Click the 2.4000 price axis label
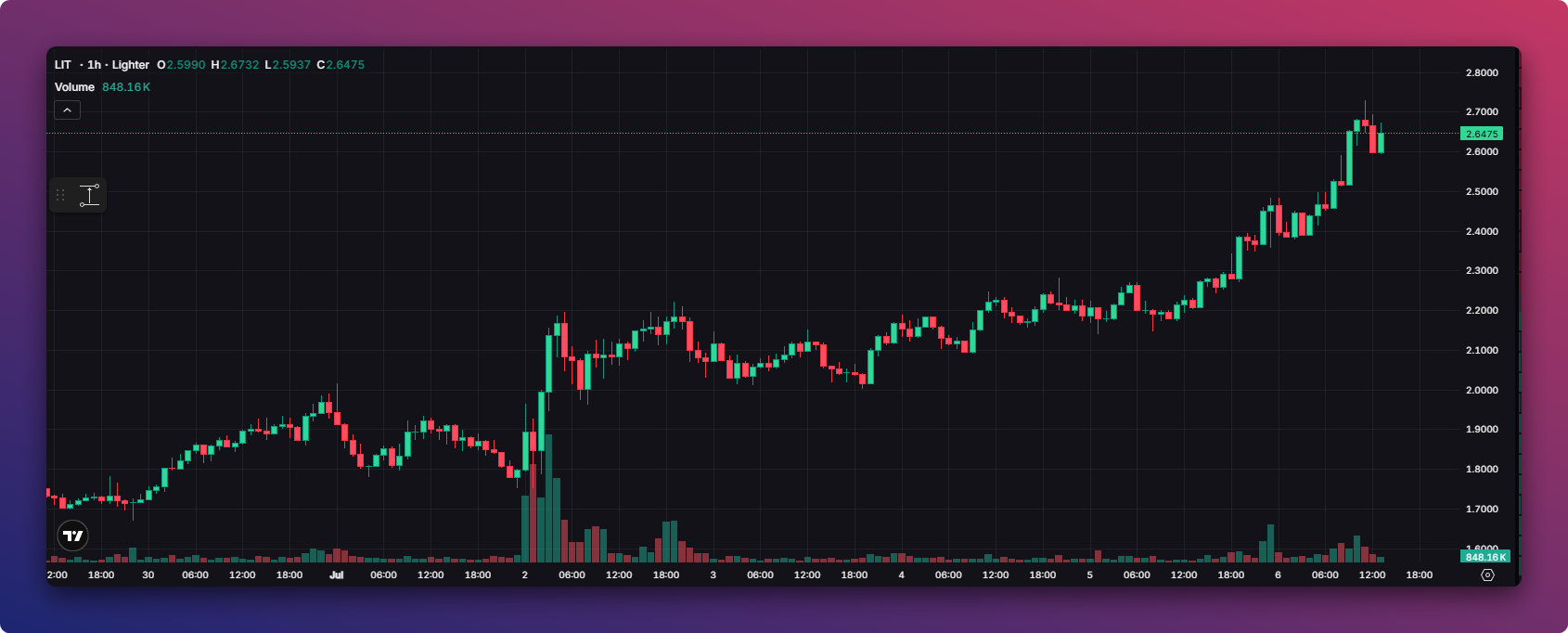Viewport: 1568px width, 633px height. tap(1482, 231)
